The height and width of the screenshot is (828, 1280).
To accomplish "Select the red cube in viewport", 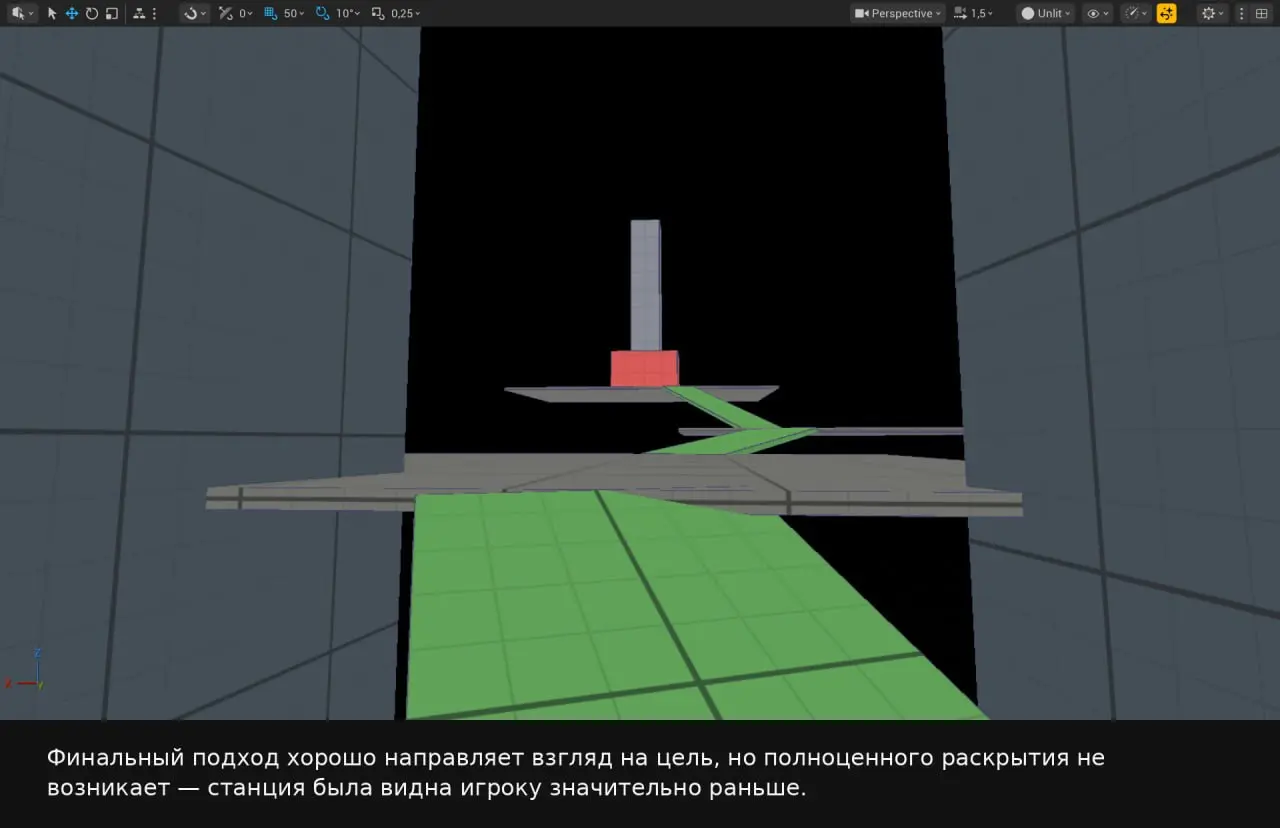I will (x=645, y=368).
